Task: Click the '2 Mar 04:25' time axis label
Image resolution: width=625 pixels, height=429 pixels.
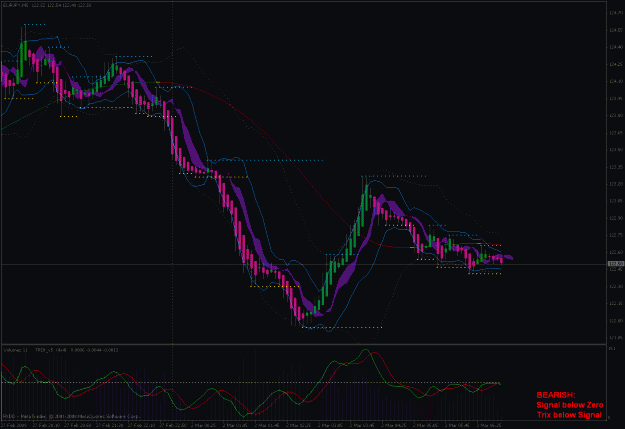Action: [x=394, y=425]
